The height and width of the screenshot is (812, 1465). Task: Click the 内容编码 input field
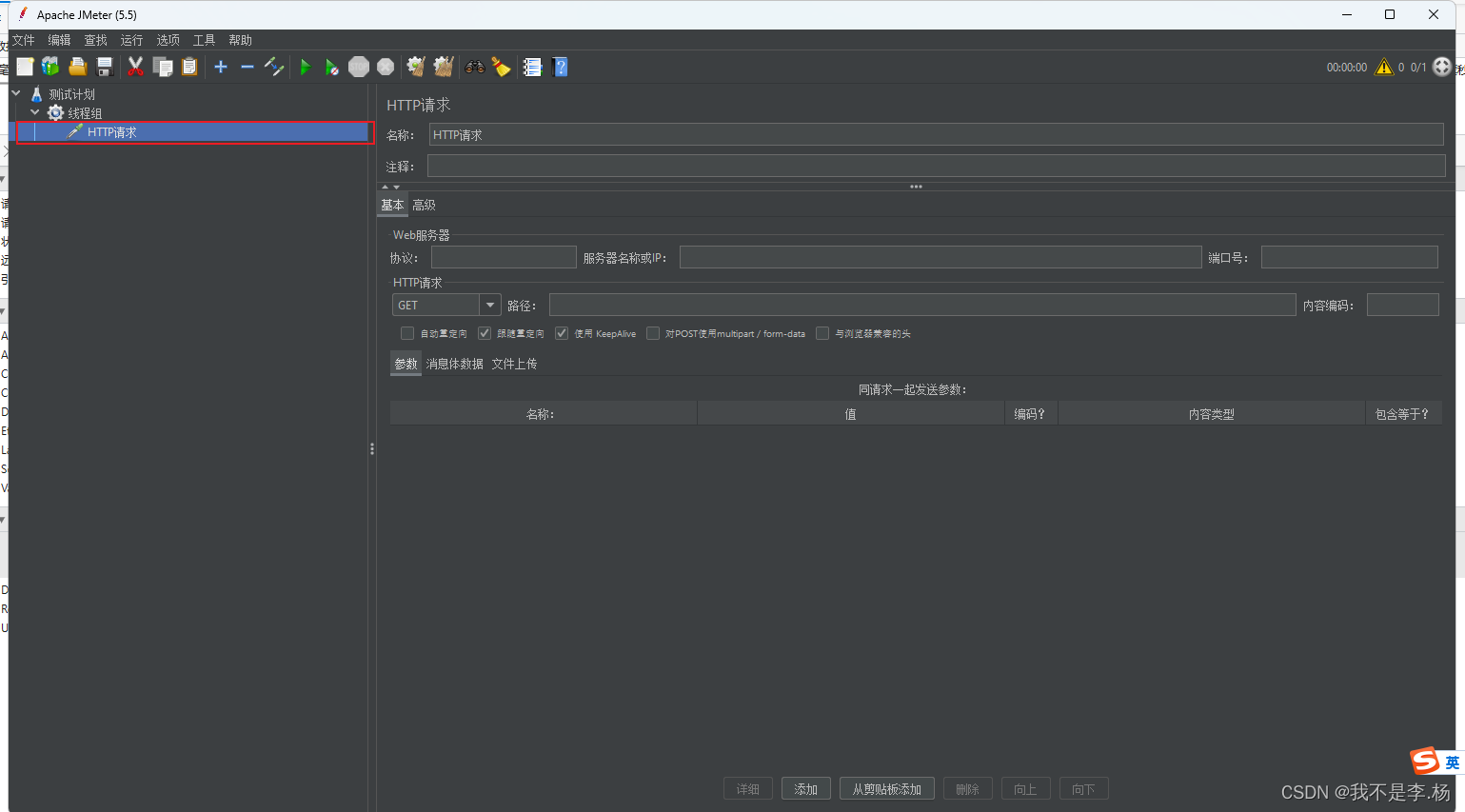tap(1403, 305)
